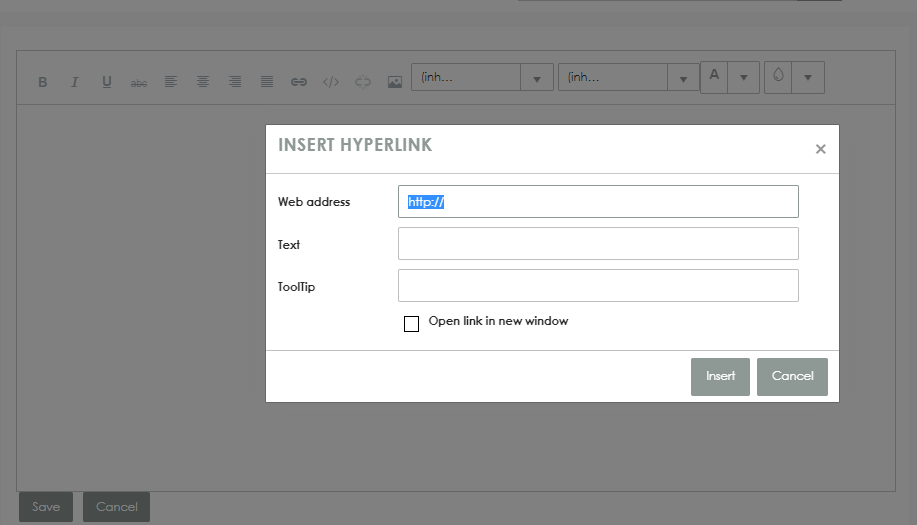Apply strikethrough formatting in toolbar
The image size is (917, 525).
tap(139, 83)
